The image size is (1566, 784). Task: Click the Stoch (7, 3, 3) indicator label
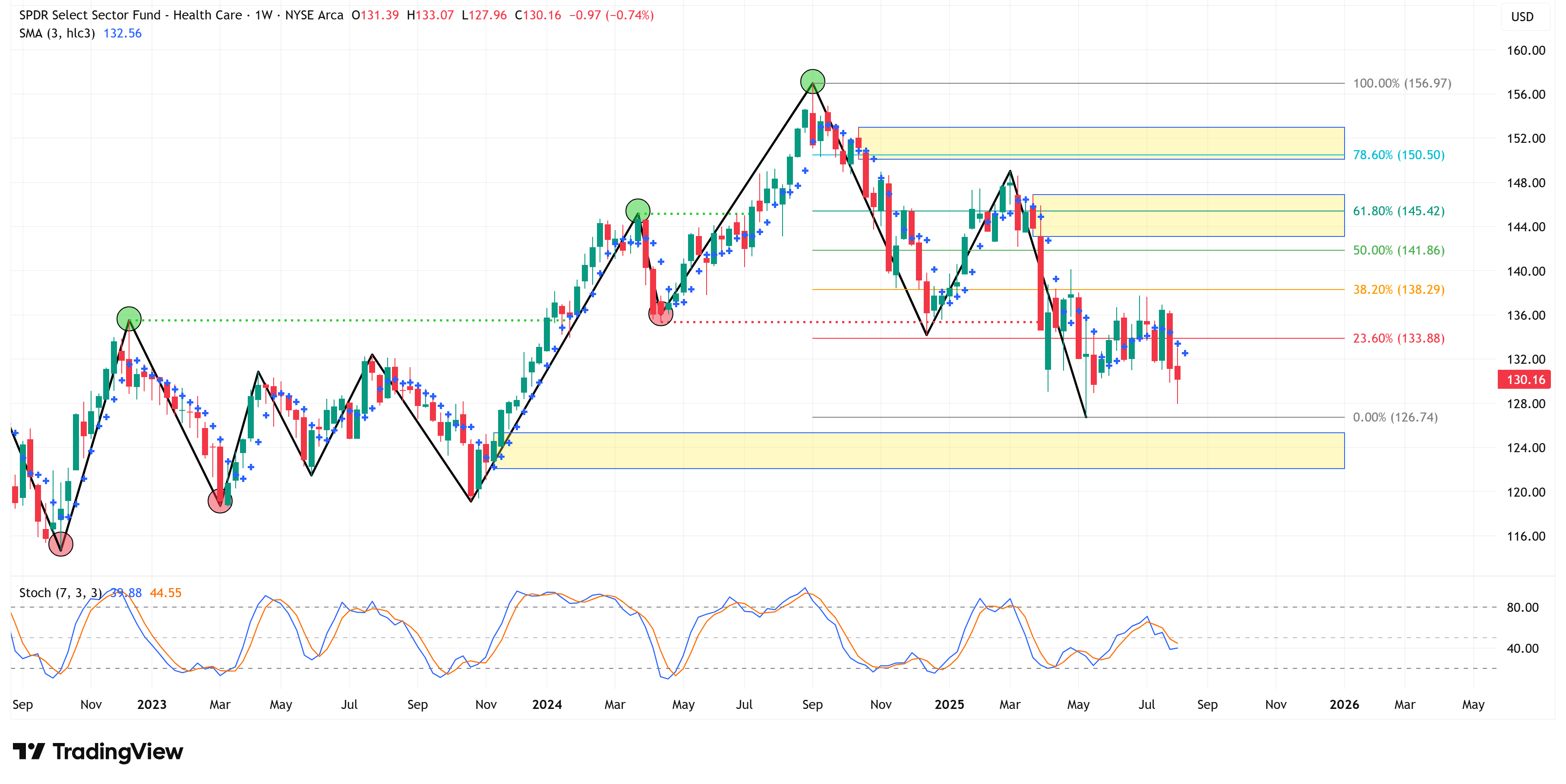60,592
